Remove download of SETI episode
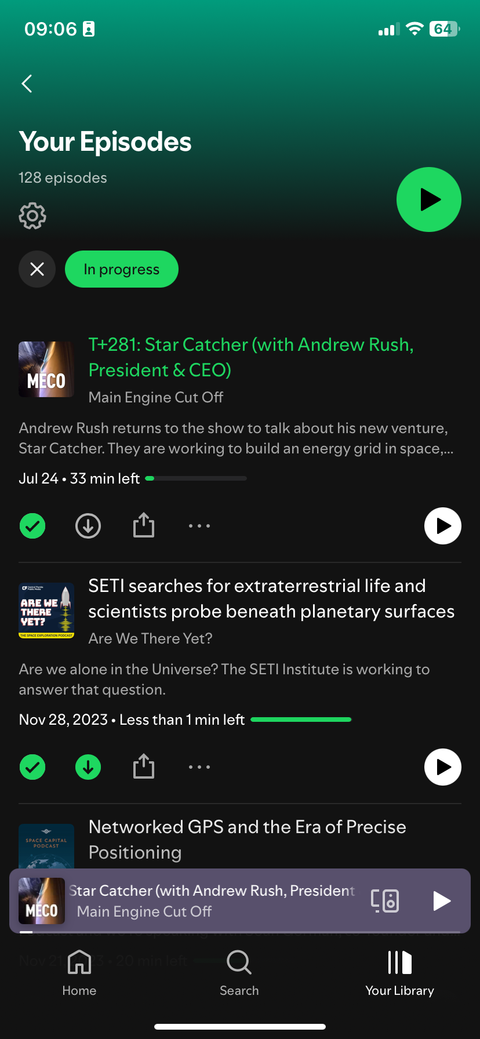 click(x=88, y=767)
